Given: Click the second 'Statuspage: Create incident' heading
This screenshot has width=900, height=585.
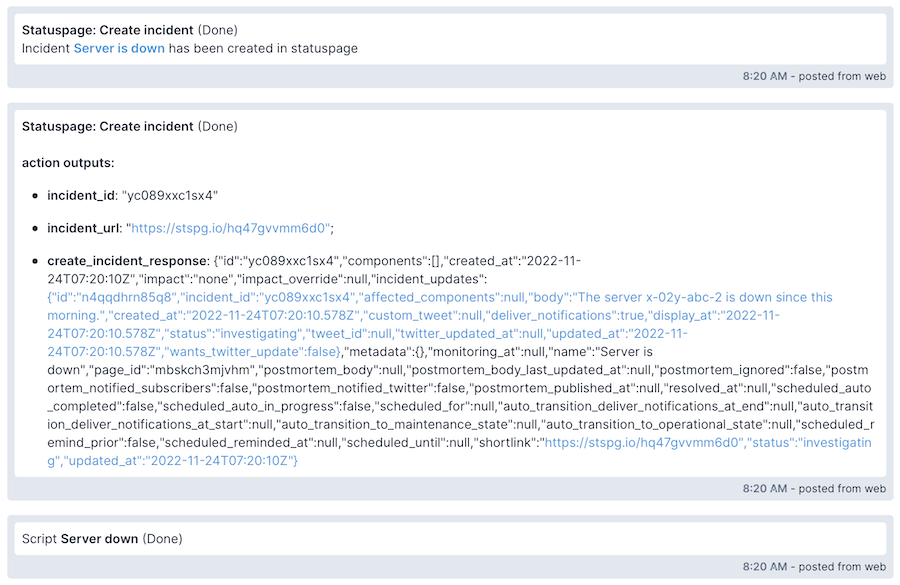Looking at the screenshot, I should (x=107, y=126).
